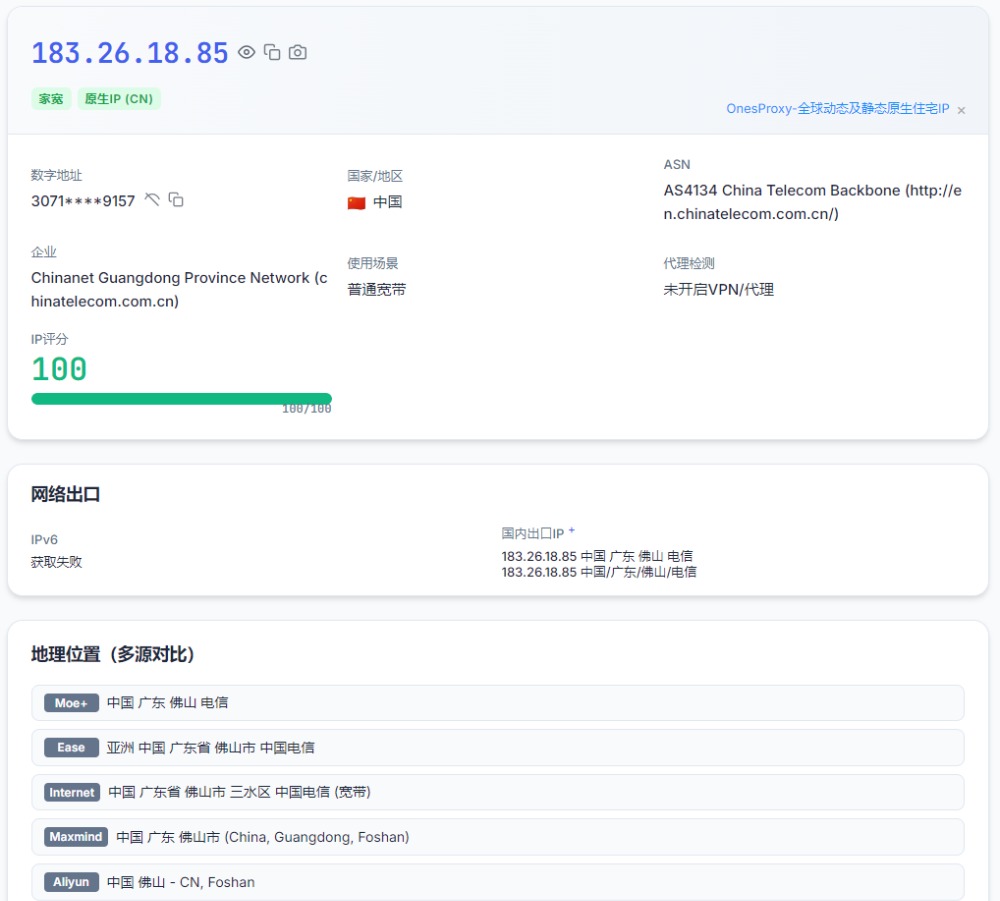
Task: Select the Internet geolocation source badge
Action: (72, 792)
